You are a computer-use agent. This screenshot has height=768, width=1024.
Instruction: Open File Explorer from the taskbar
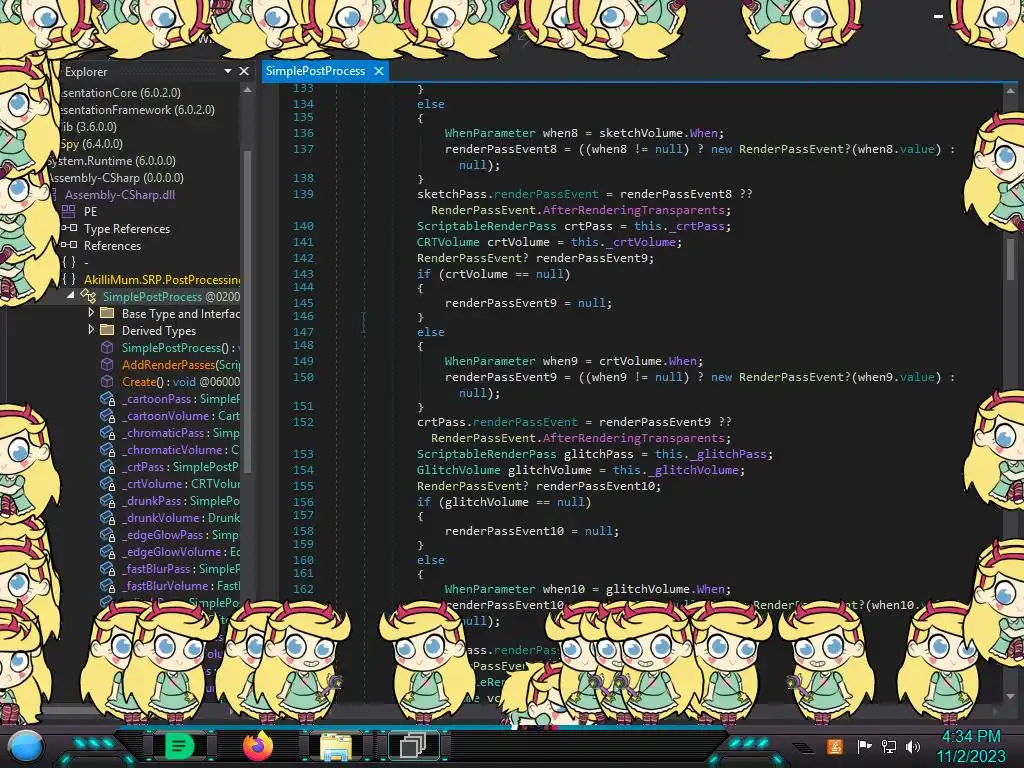click(x=336, y=746)
